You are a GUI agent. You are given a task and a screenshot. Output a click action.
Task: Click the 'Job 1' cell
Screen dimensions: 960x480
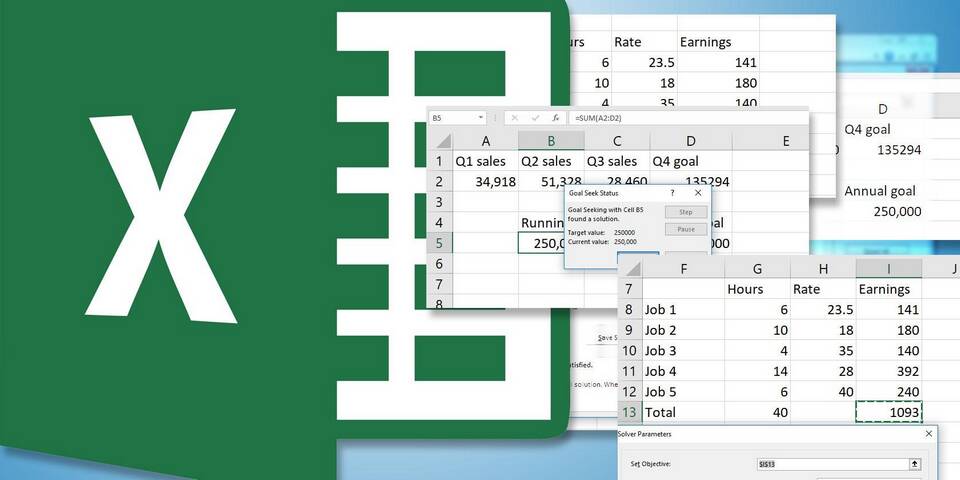(x=683, y=310)
